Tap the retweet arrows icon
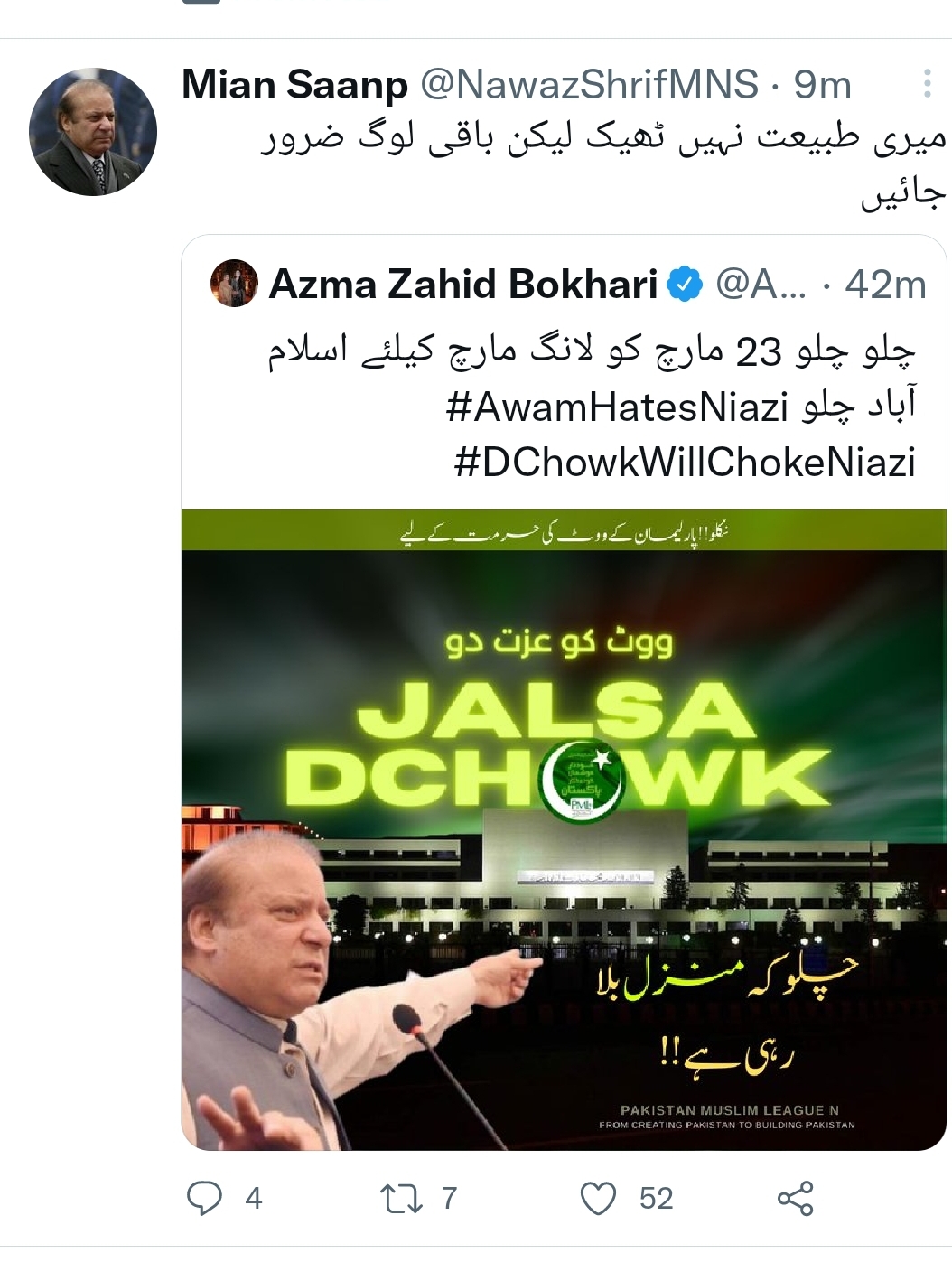952x1262 pixels. click(x=401, y=1199)
